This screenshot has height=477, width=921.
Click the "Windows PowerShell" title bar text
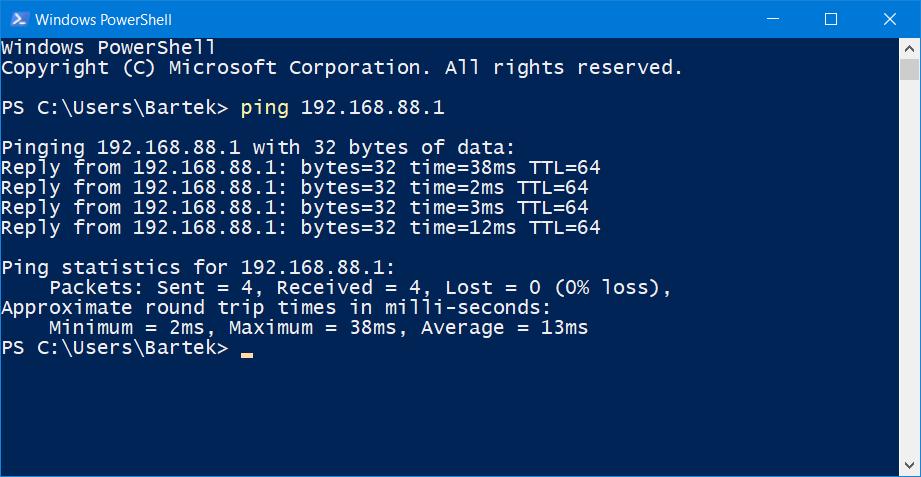(103, 19)
